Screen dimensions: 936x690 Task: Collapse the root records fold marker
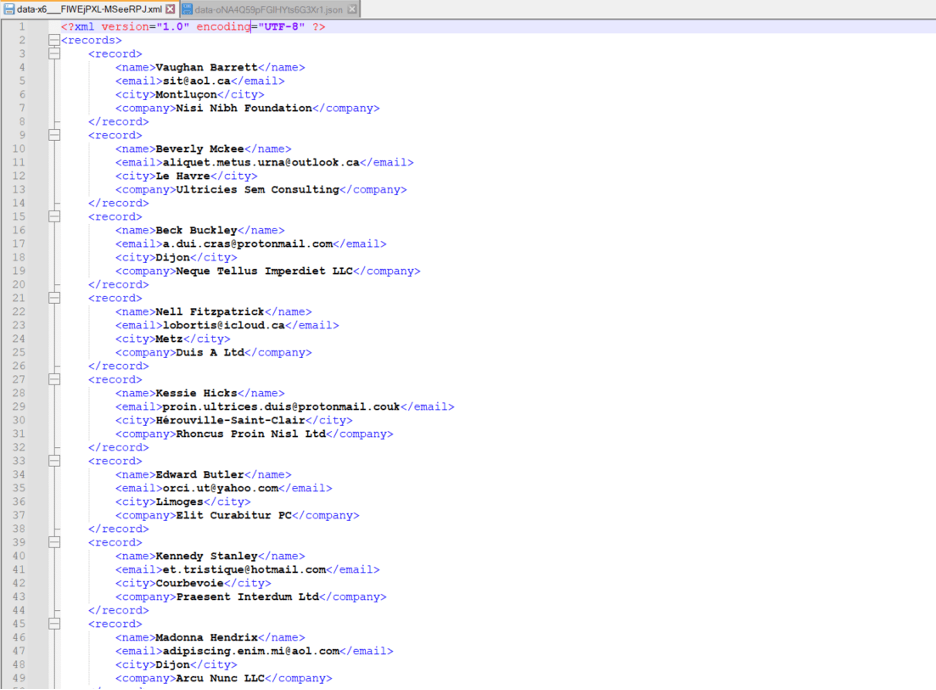coord(54,41)
